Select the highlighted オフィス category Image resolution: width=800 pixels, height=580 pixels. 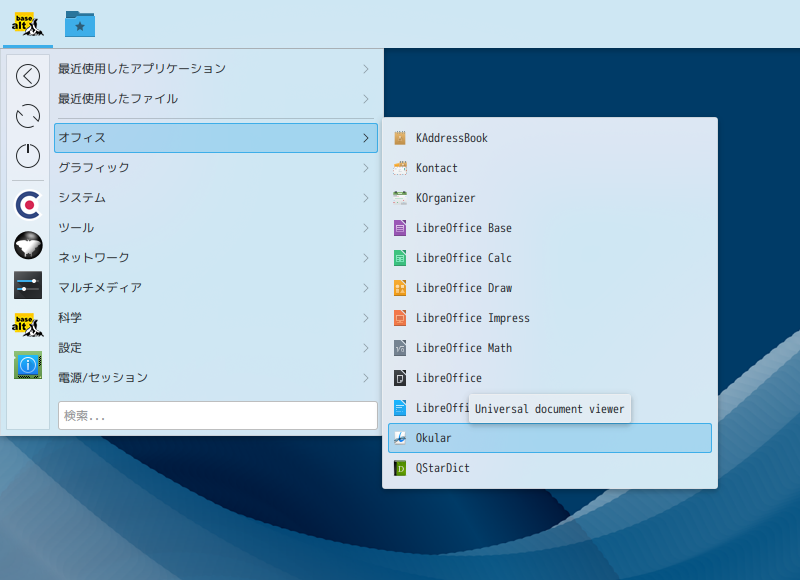click(216, 138)
